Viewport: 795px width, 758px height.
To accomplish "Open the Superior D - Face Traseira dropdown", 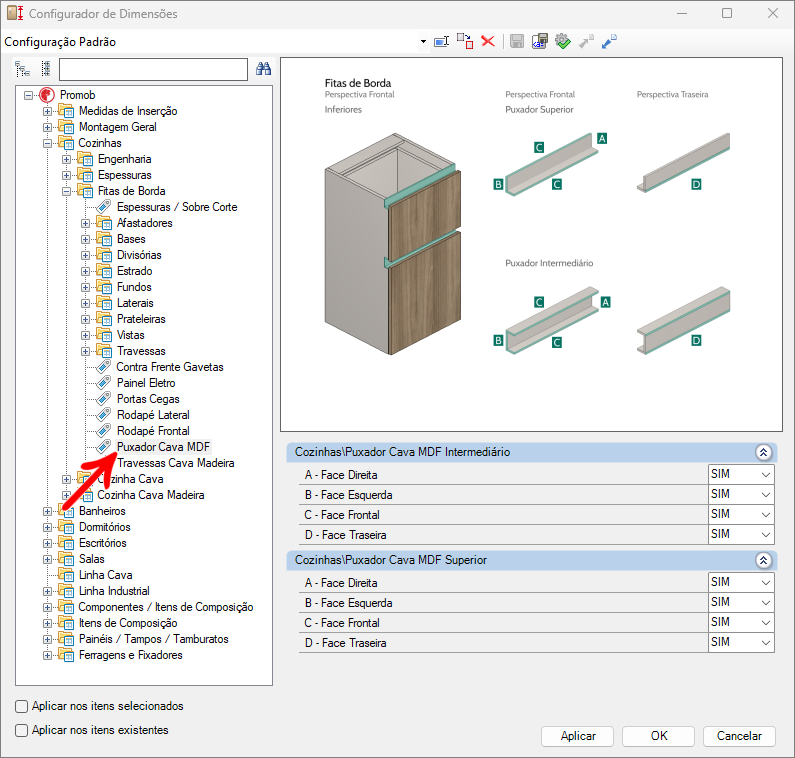I will tap(765, 642).
